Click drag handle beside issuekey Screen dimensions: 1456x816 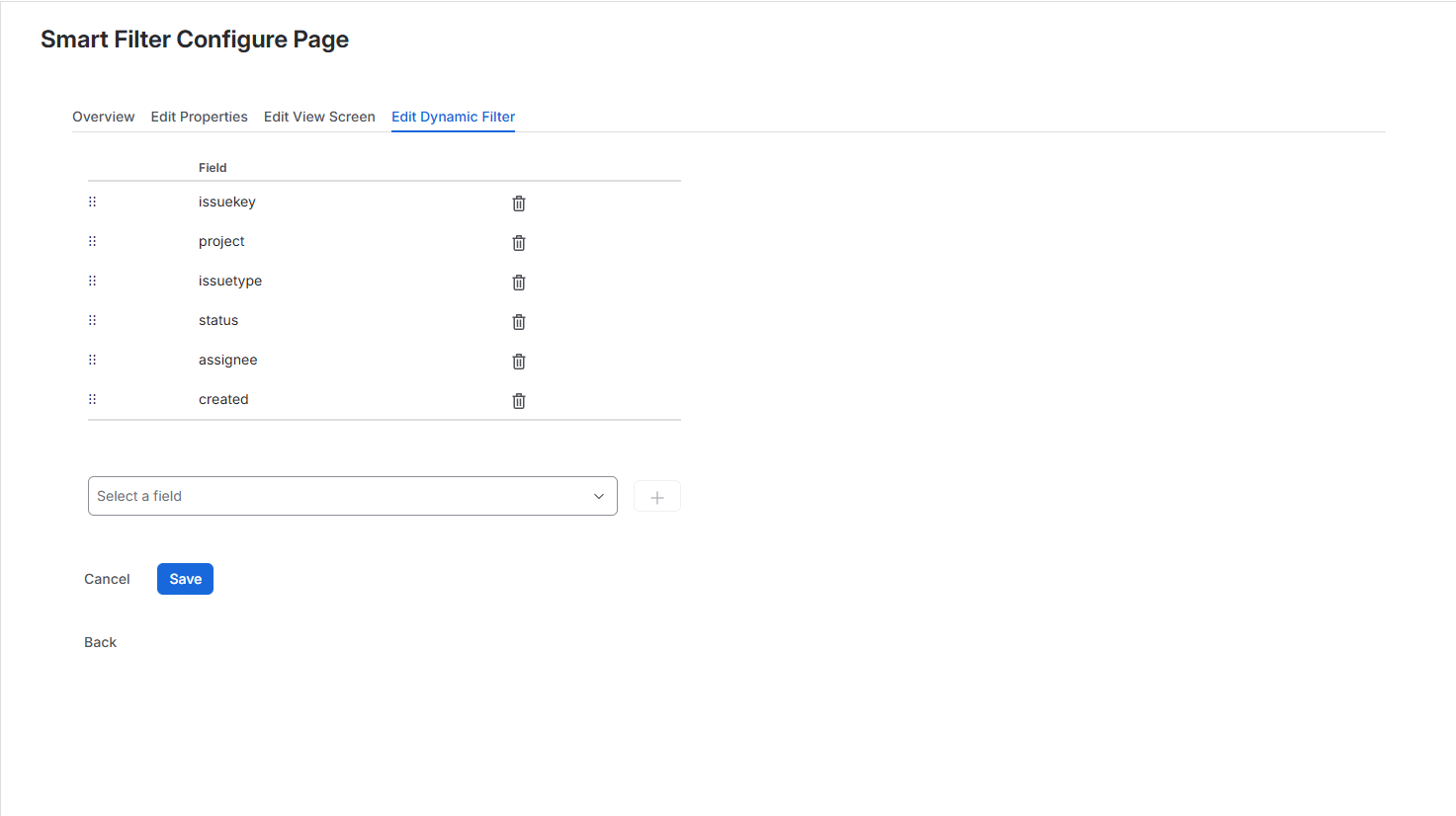93,202
